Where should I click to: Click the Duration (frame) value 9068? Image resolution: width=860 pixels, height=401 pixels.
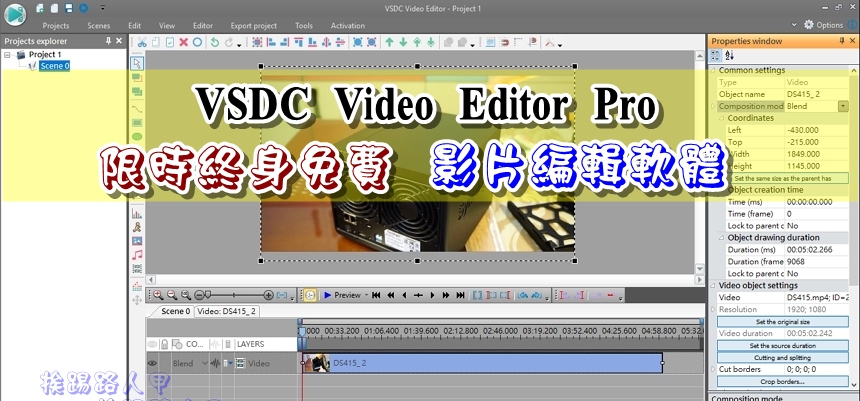click(x=796, y=262)
